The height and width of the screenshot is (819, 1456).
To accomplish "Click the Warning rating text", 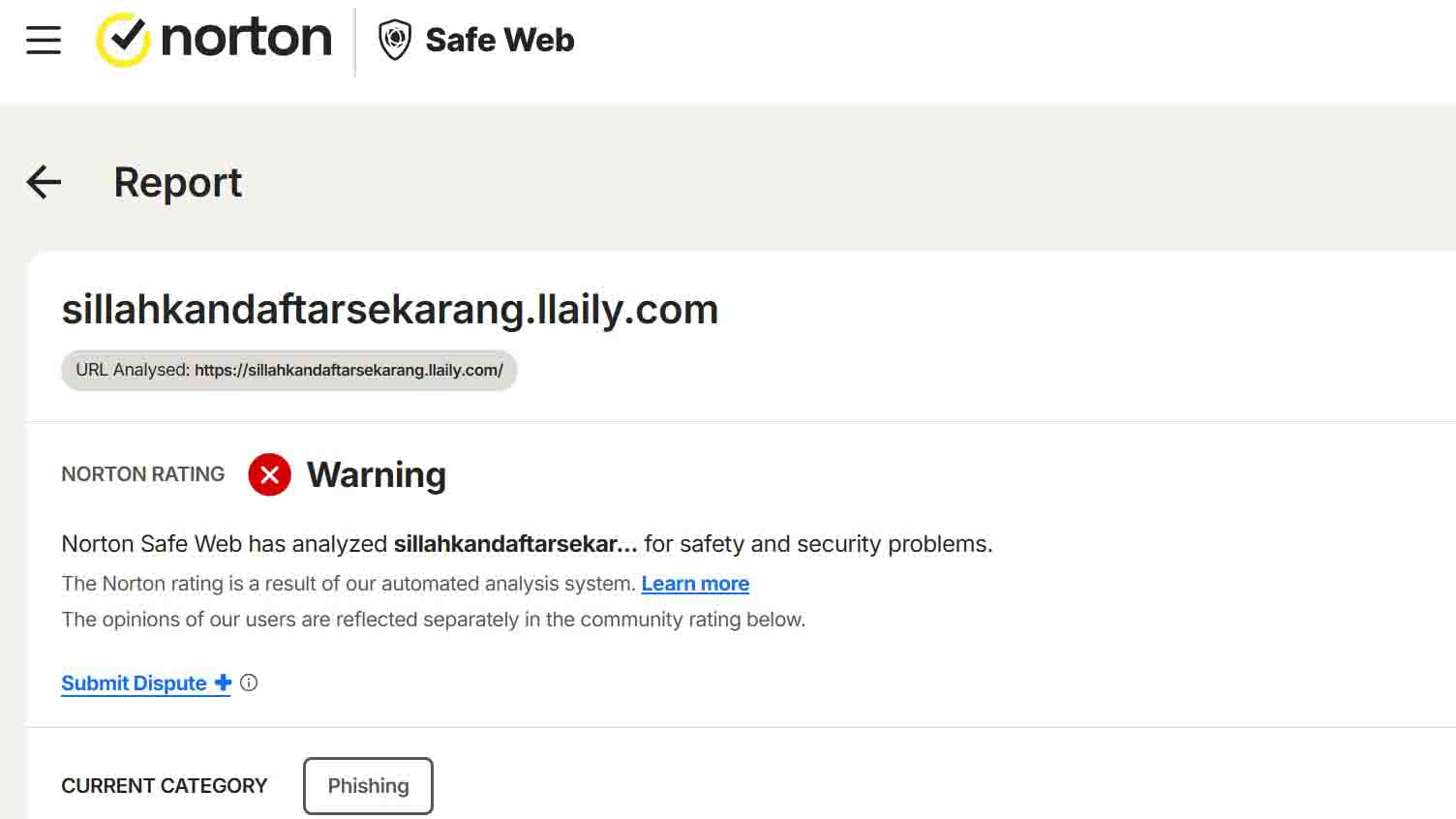I will coord(377,474).
